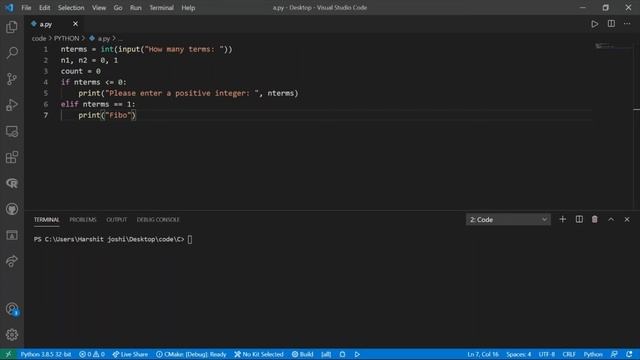Kill the terminal with trash icon

click(595, 219)
